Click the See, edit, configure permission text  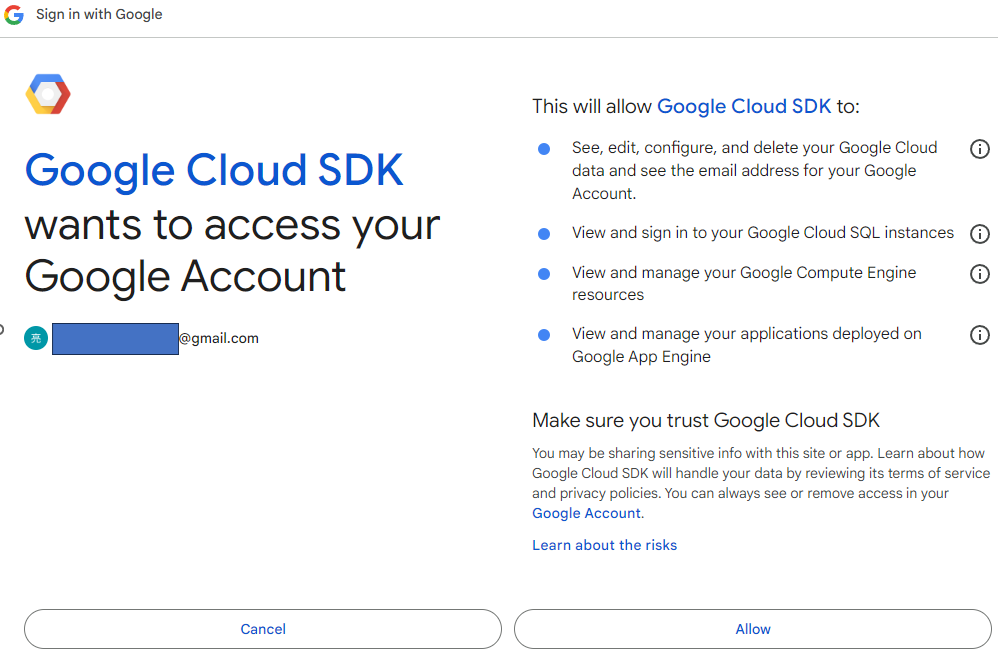pyautogui.click(x=754, y=170)
